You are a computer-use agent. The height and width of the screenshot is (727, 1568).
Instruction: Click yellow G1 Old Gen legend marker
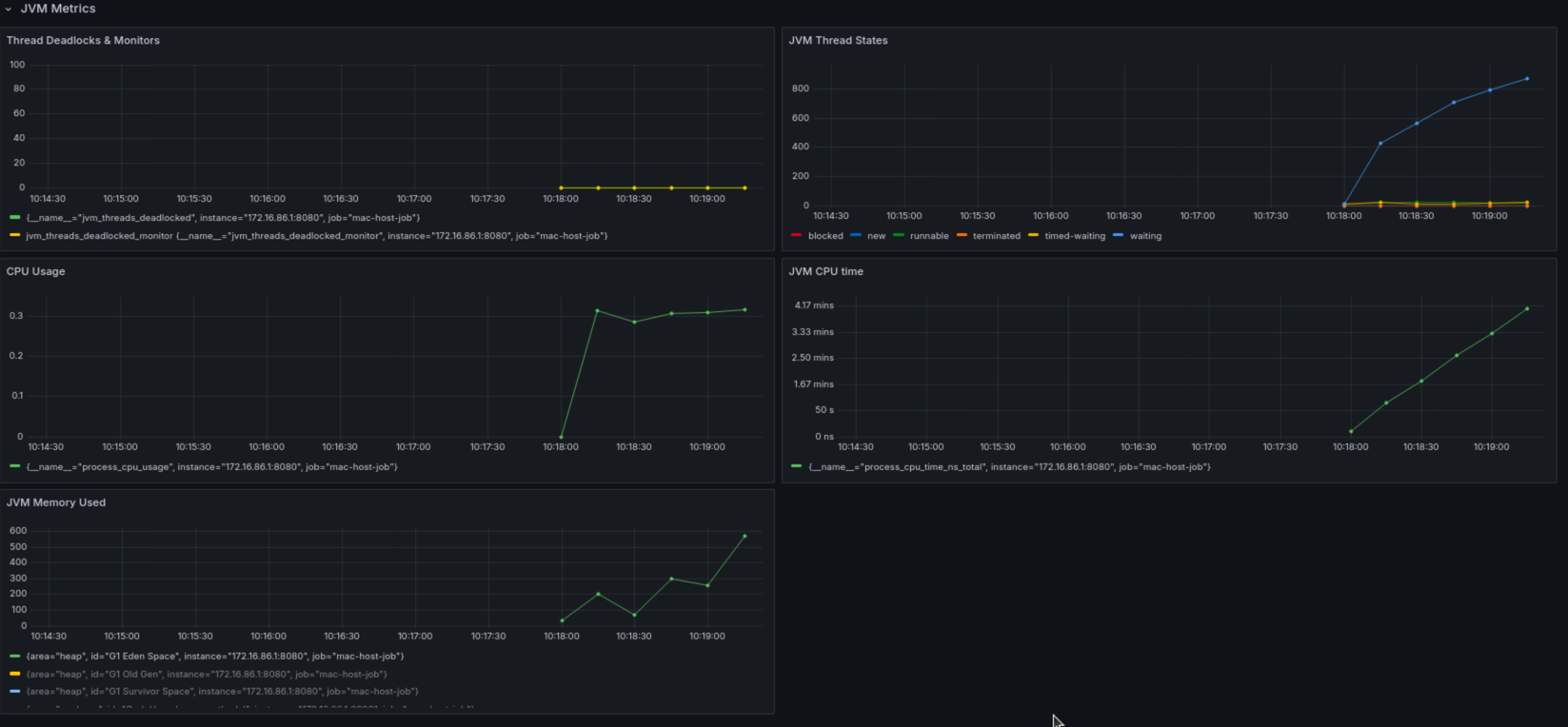14,674
